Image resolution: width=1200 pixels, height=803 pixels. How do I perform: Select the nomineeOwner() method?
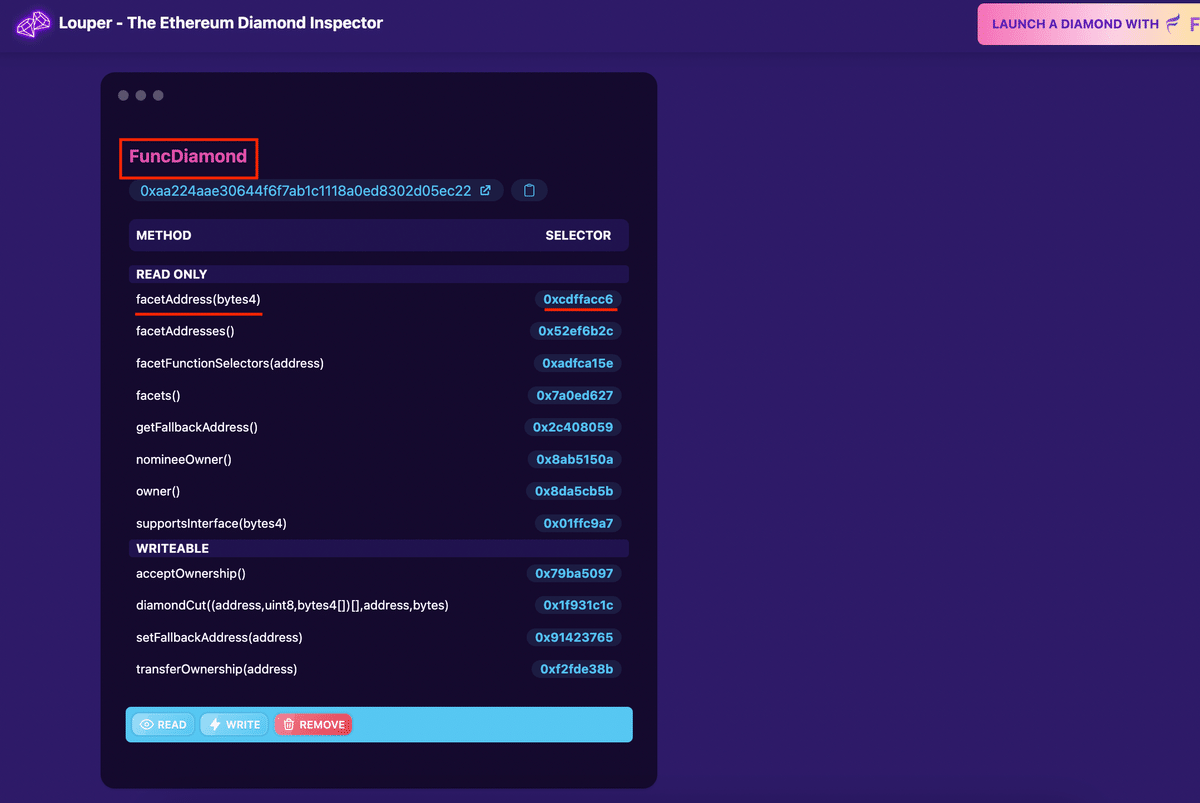(x=184, y=459)
